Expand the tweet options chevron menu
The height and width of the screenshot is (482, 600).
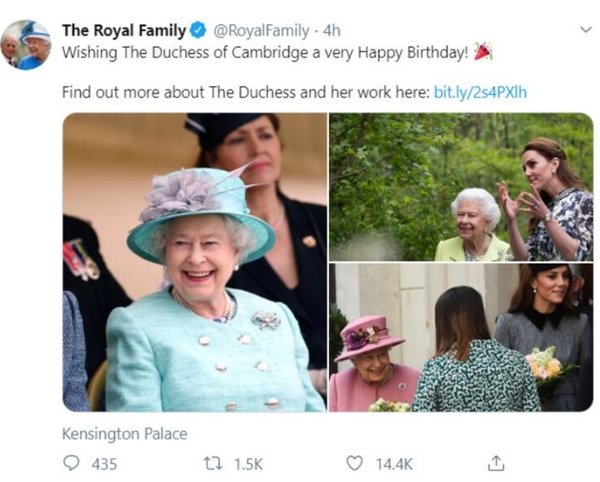tap(586, 30)
